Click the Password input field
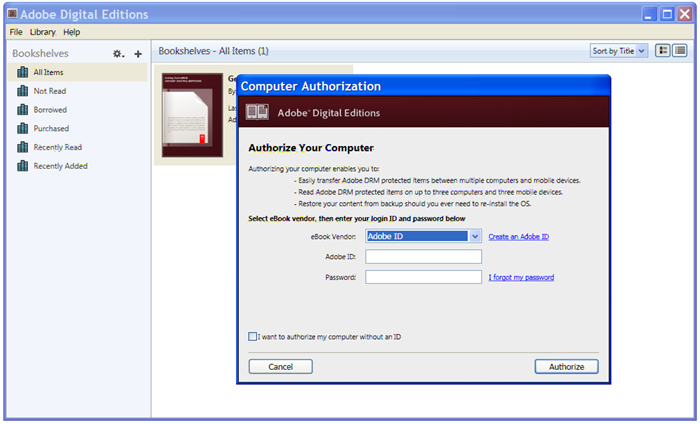This screenshot has height=424, width=700. pyautogui.click(x=423, y=277)
